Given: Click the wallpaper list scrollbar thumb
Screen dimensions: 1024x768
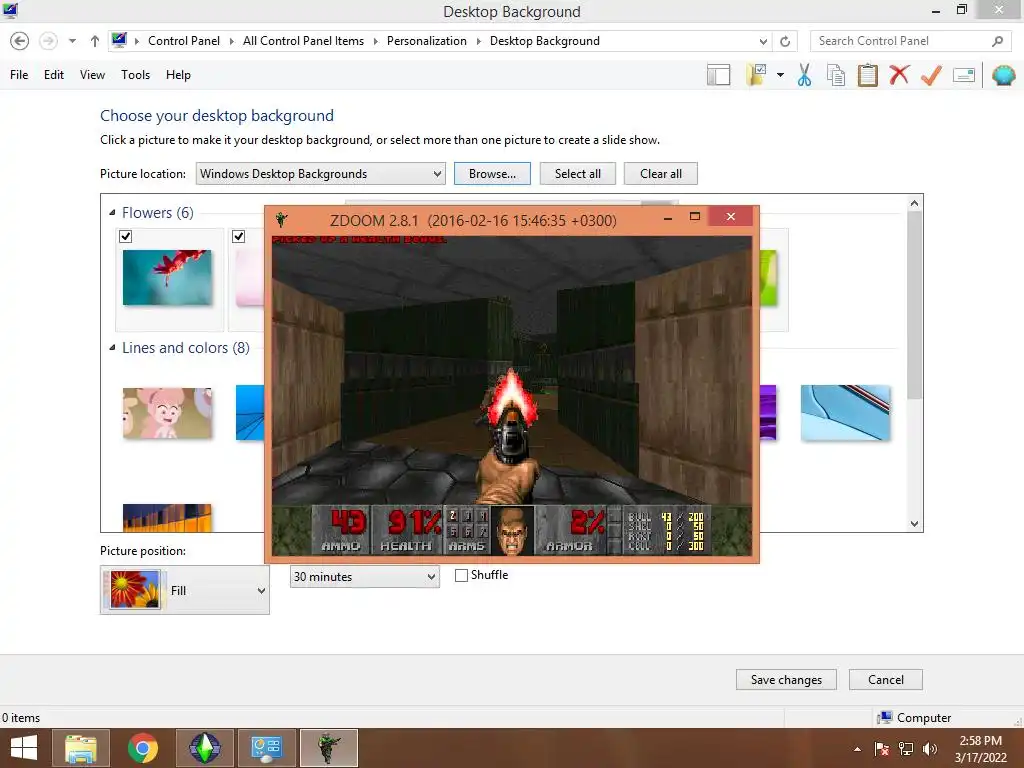Looking at the screenshot, I should pyautogui.click(x=914, y=305).
